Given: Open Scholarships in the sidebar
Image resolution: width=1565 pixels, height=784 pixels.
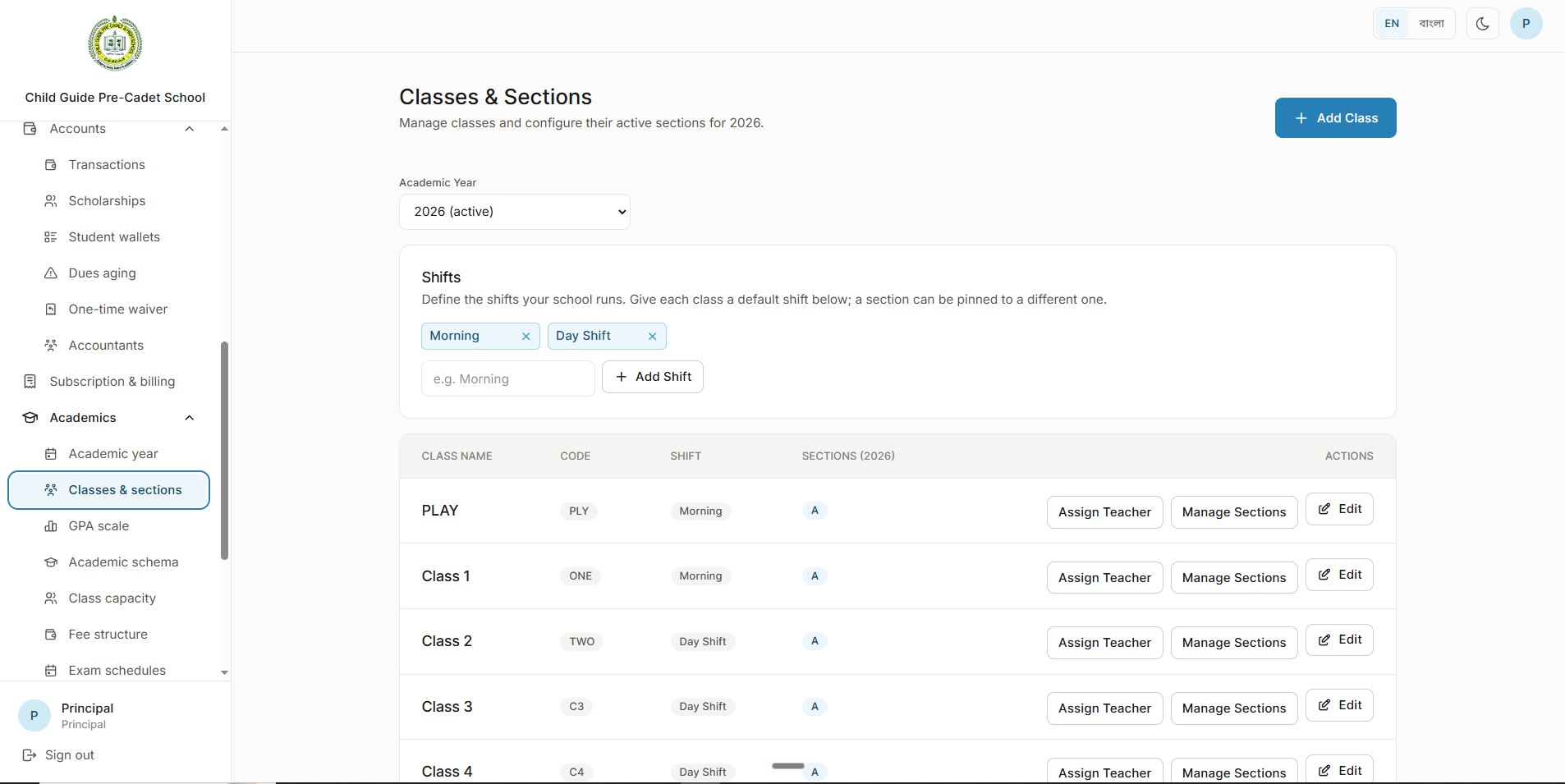Looking at the screenshot, I should click(x=109, y=201).
